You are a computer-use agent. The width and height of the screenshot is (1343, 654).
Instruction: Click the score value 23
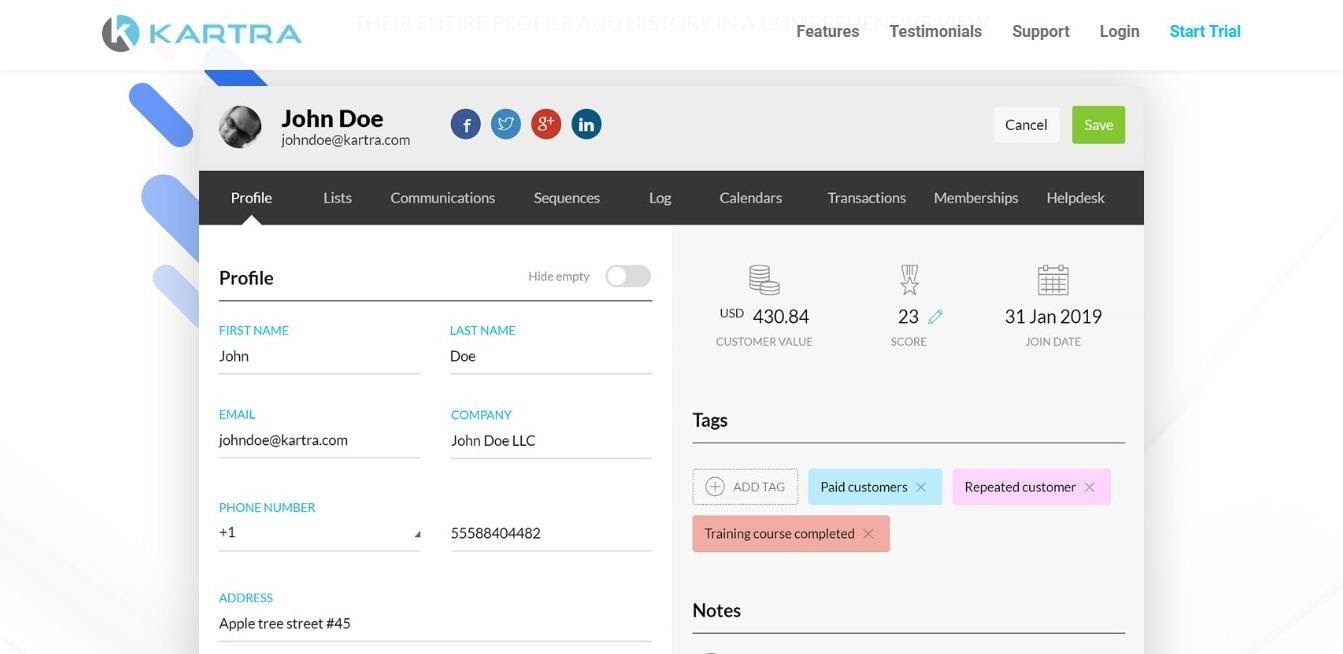tap(908, 317)
